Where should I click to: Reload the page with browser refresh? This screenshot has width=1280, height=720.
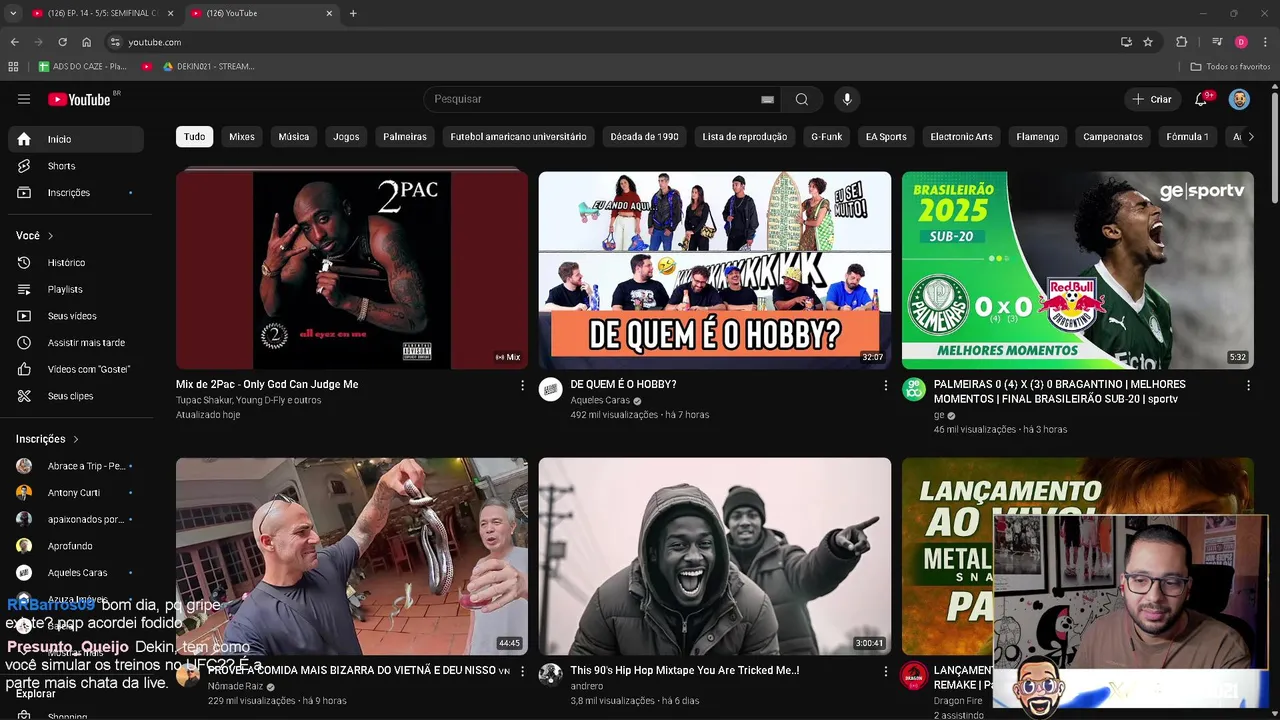[62, 42]
